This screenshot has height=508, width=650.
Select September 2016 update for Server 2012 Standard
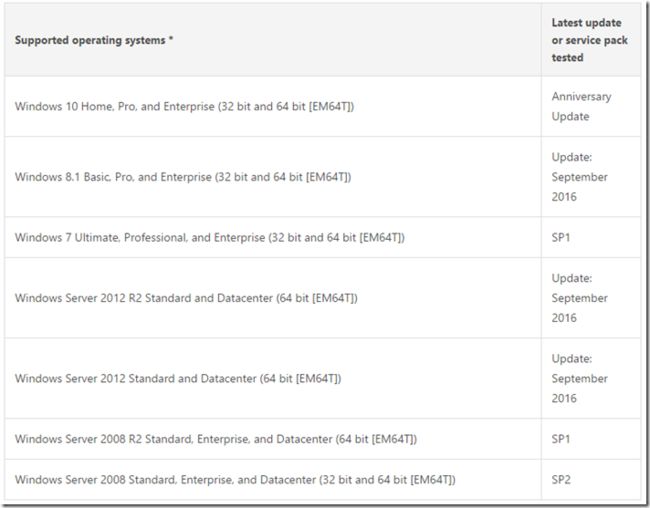coord(579,379)
